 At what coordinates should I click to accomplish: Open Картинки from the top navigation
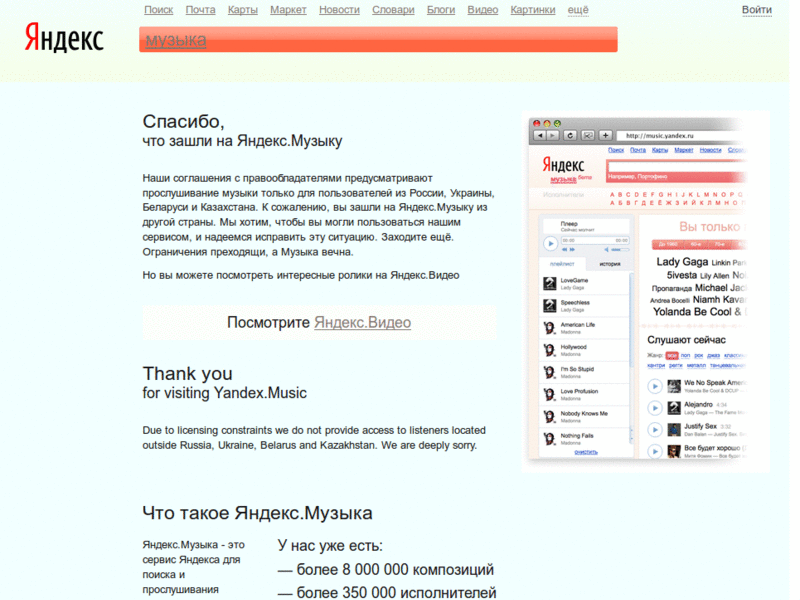click(x=533, y=10)
